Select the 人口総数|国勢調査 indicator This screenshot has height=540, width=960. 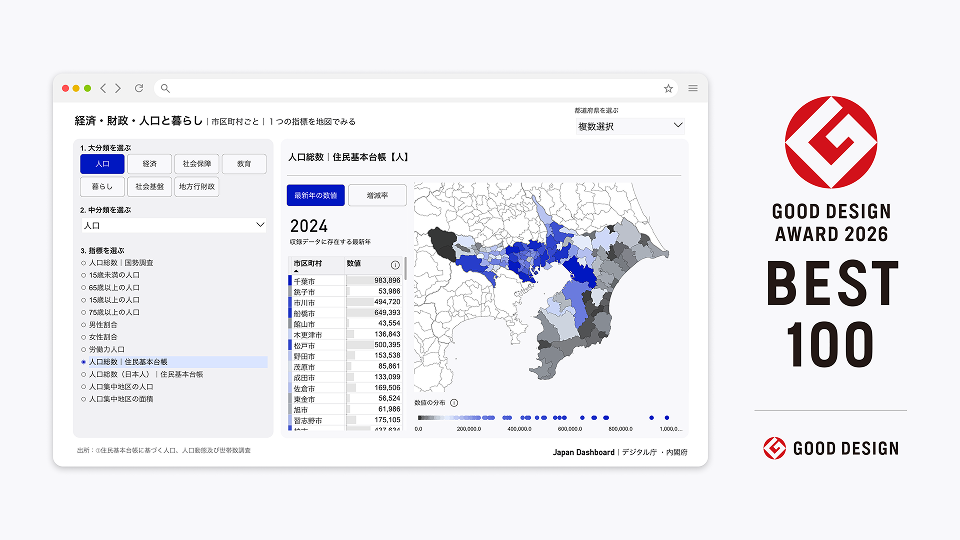point(117,263)
